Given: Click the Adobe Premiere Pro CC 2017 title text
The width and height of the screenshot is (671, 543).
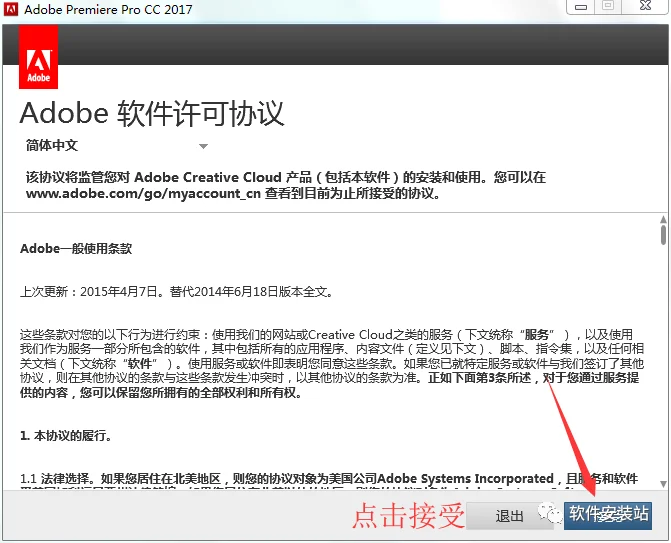Looking at the screenshot, I should pyautogui.click(x=108, y=9).
